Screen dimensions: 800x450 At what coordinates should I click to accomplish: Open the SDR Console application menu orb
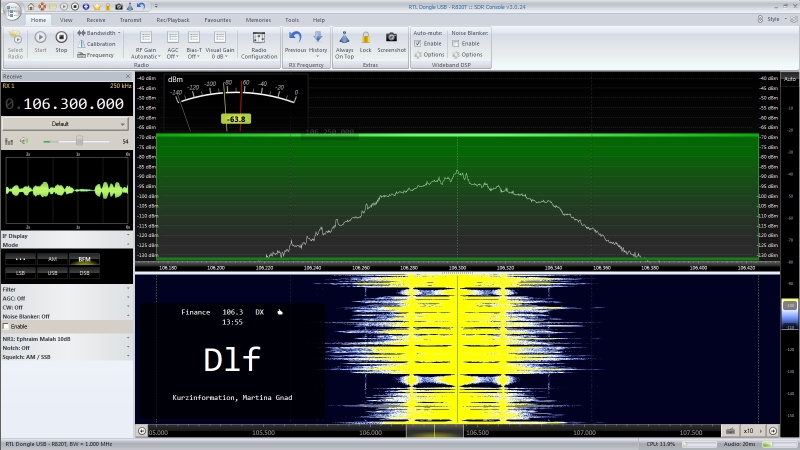pyautogui.click(x=12, y=11)
